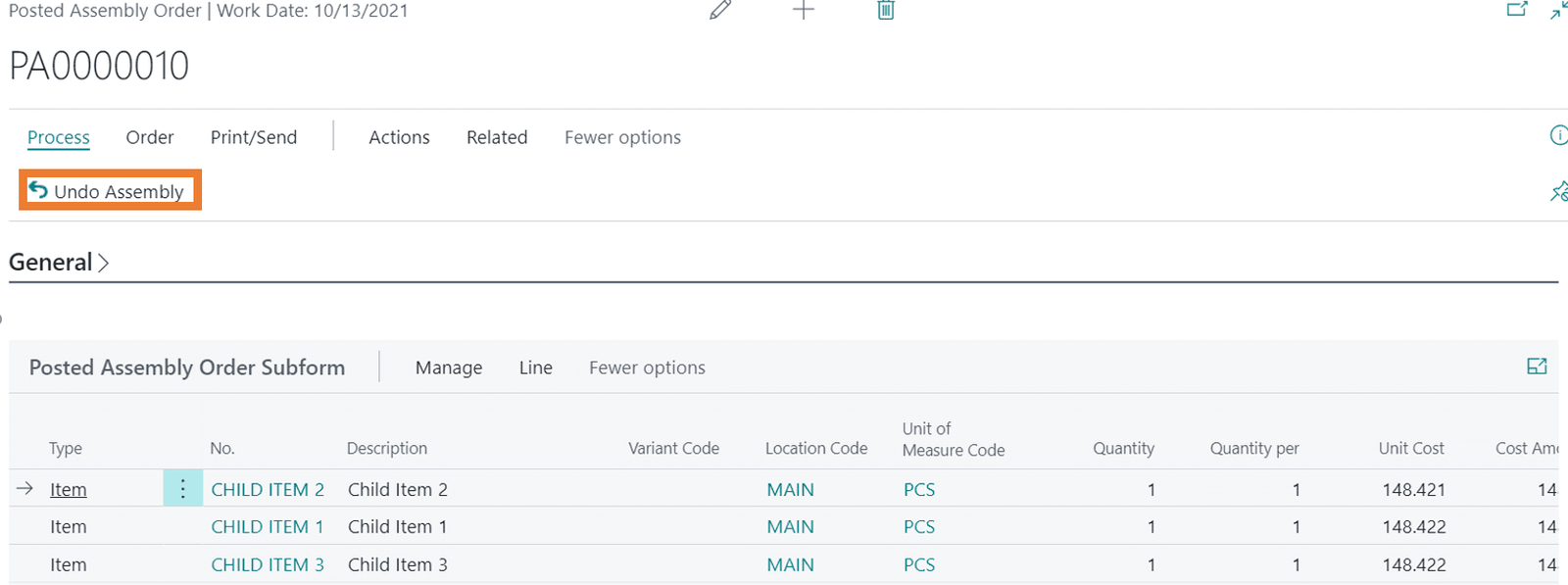Expand the subform to full screen icon
The height and width of the screenshot is (585, 1568).
pyautogui.click(x=1537, y=366)
